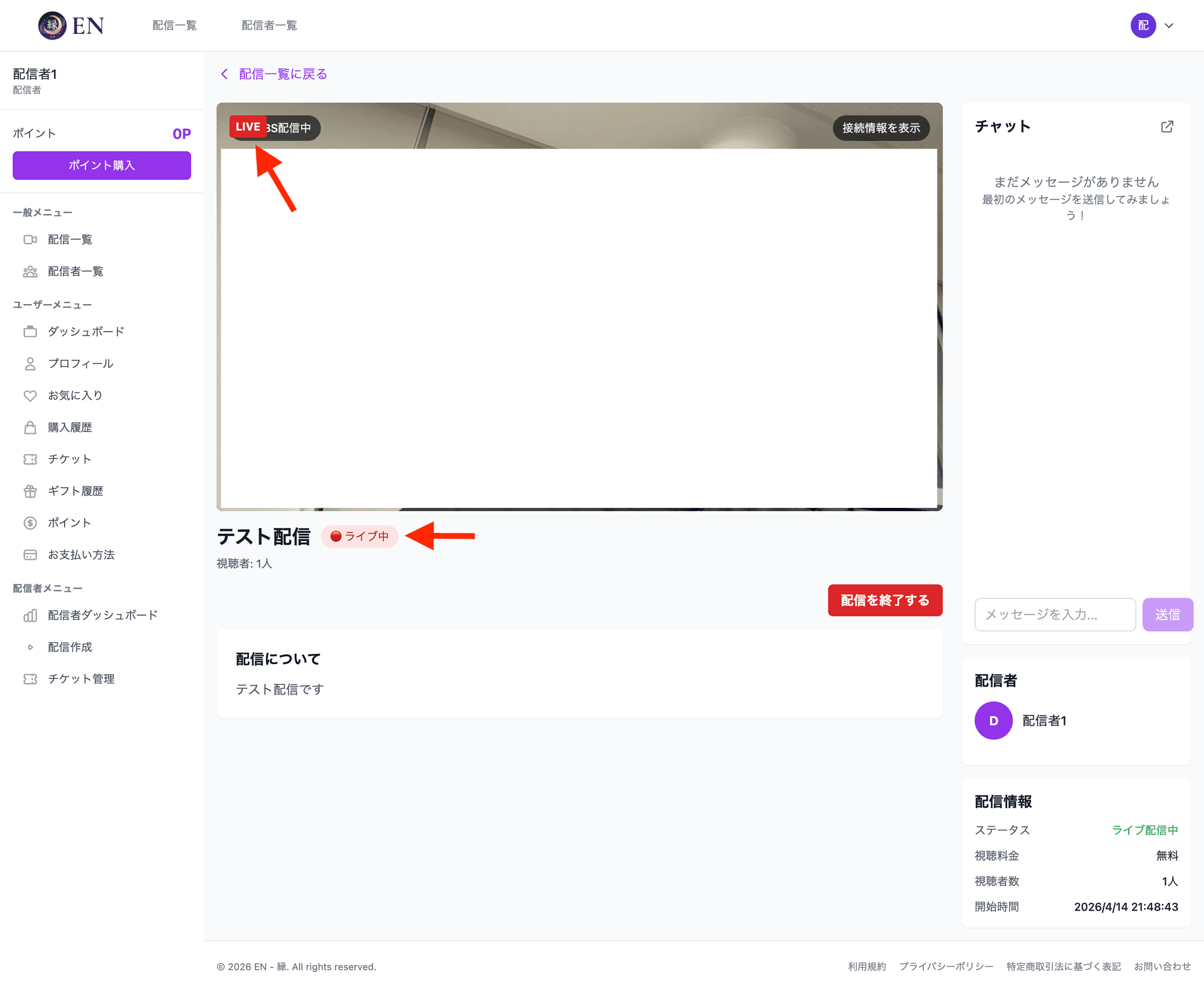The height and width of the screenshot is (992, 1204).
Task: Click the video camera icon for 配信一覧
Action: pyautogui.click(x=30, y=240)
